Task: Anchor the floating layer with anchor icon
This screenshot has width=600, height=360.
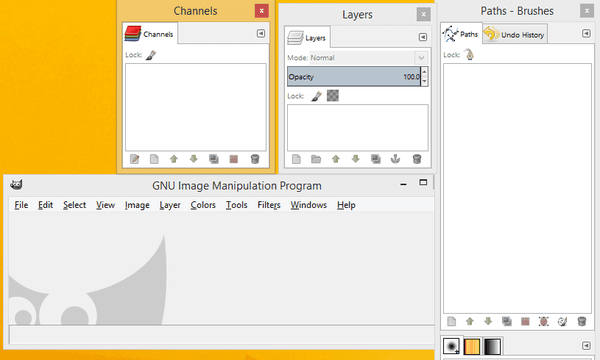Action: tap(395, 159)
